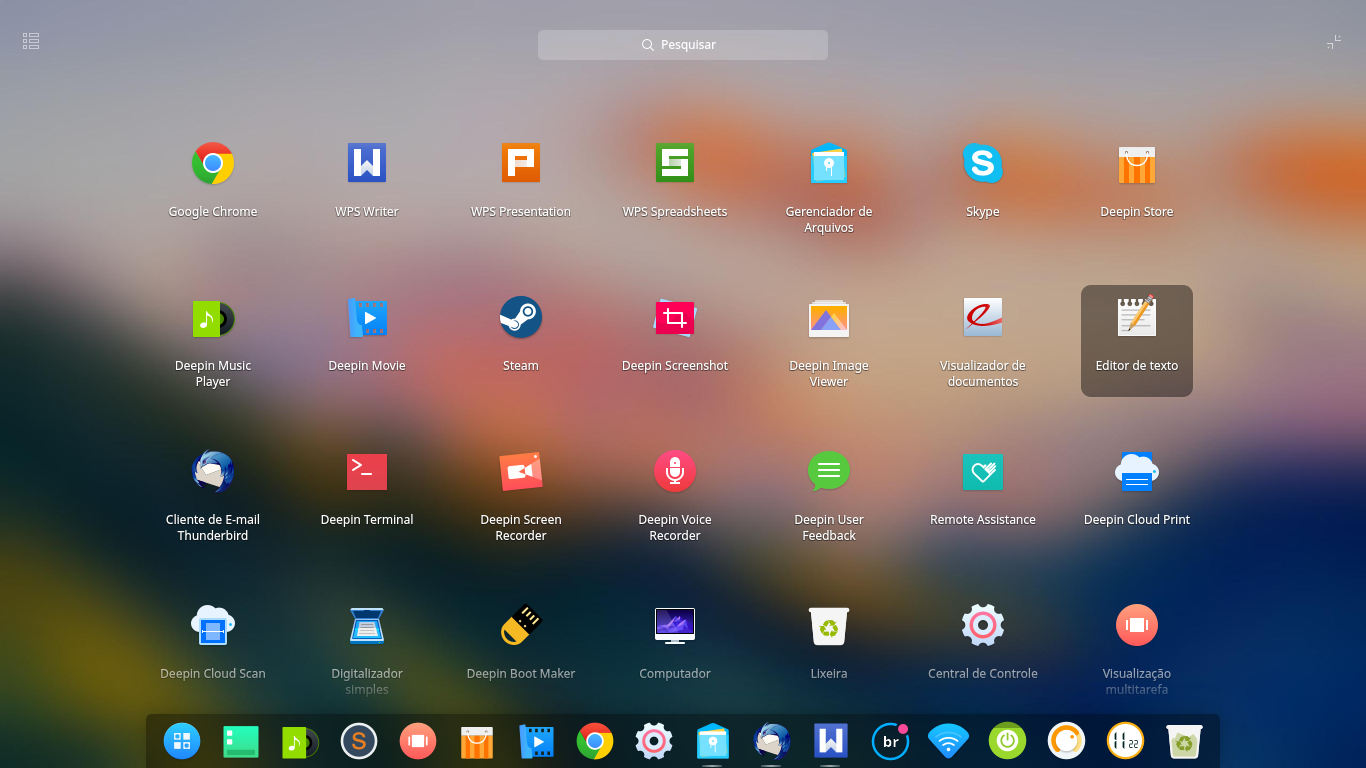The image size is (1366, 768).
Task: Start Deepin Screen Recorder
Action: point(521,471)
